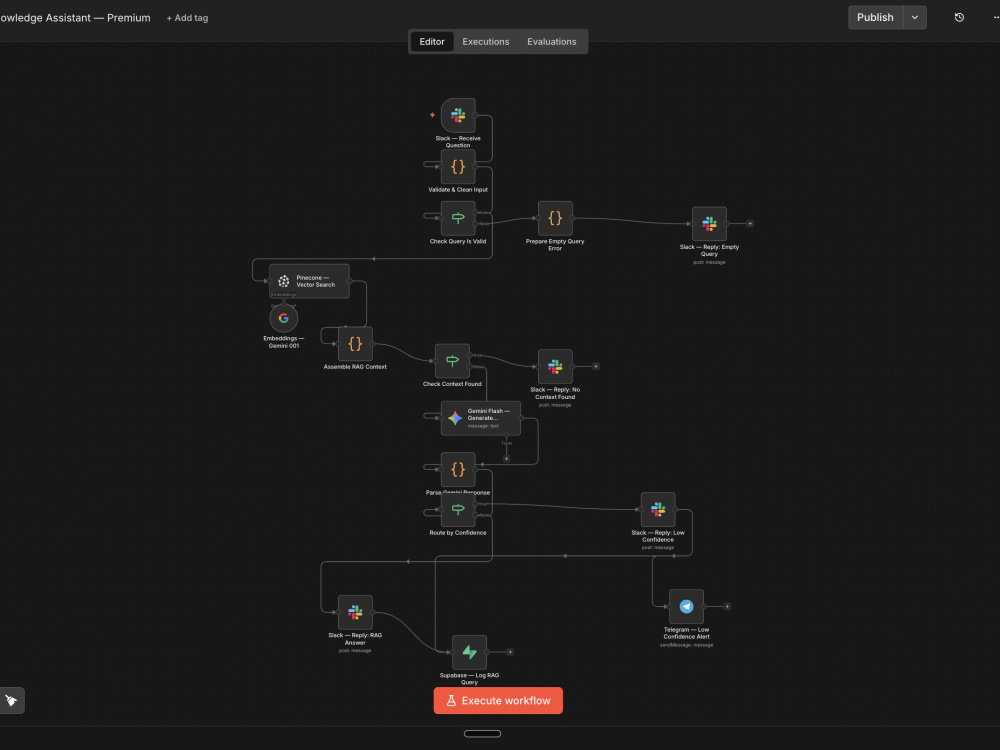The image size is (1000, 750).
Task: Select Slack — Reply: No Context Found node
Action: (x=555, y=367)
